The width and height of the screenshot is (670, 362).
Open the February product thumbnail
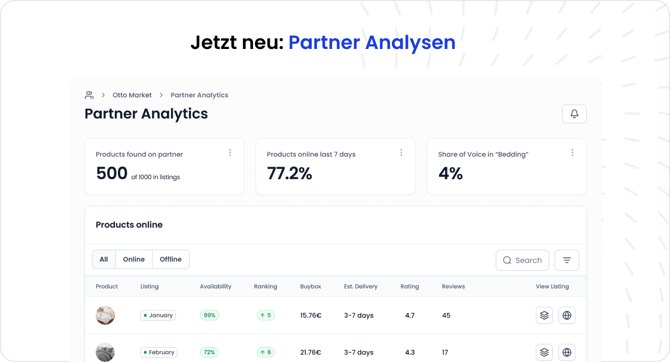point(105,352)
